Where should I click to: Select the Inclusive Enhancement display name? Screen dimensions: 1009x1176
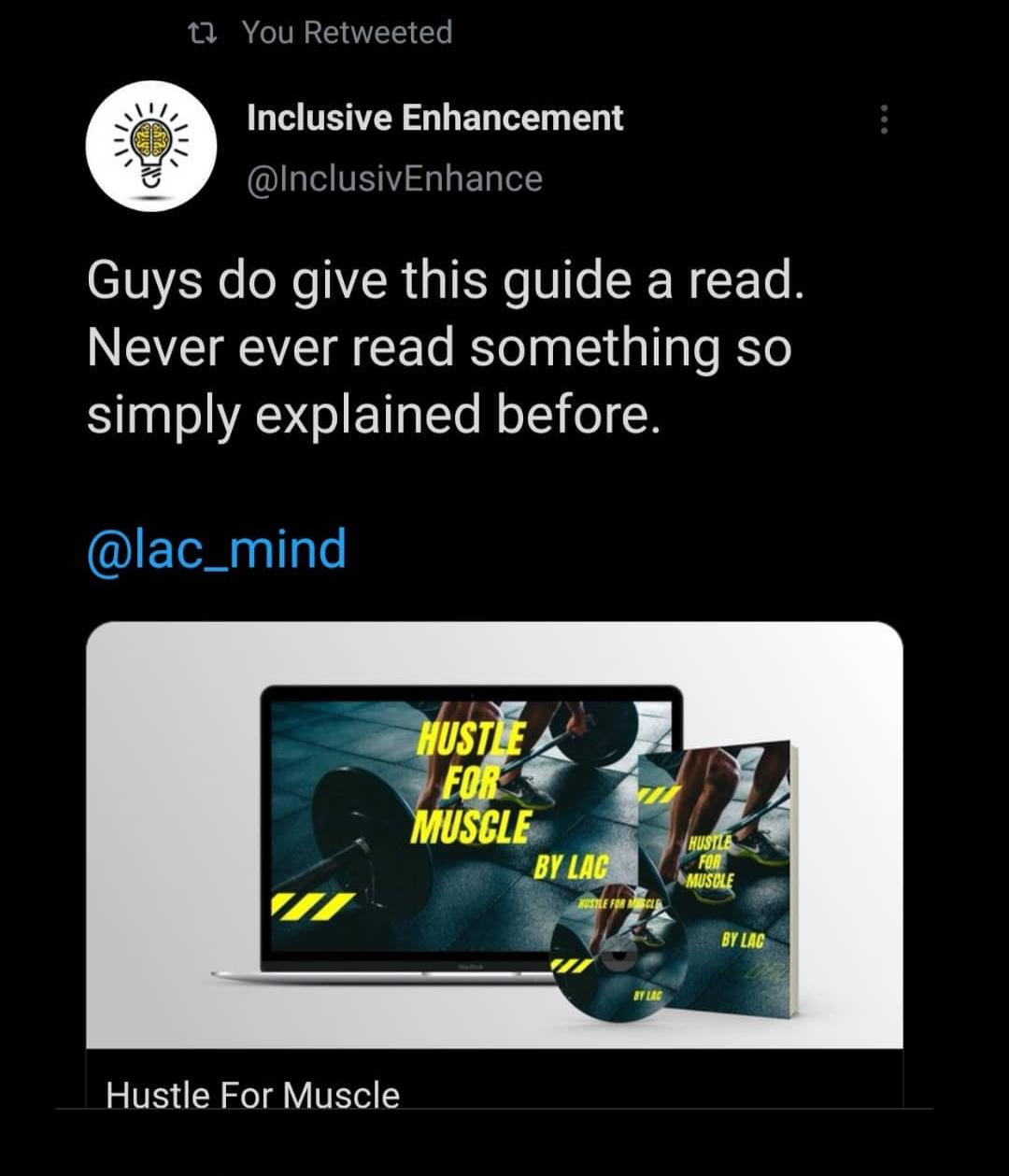point(434,118)
